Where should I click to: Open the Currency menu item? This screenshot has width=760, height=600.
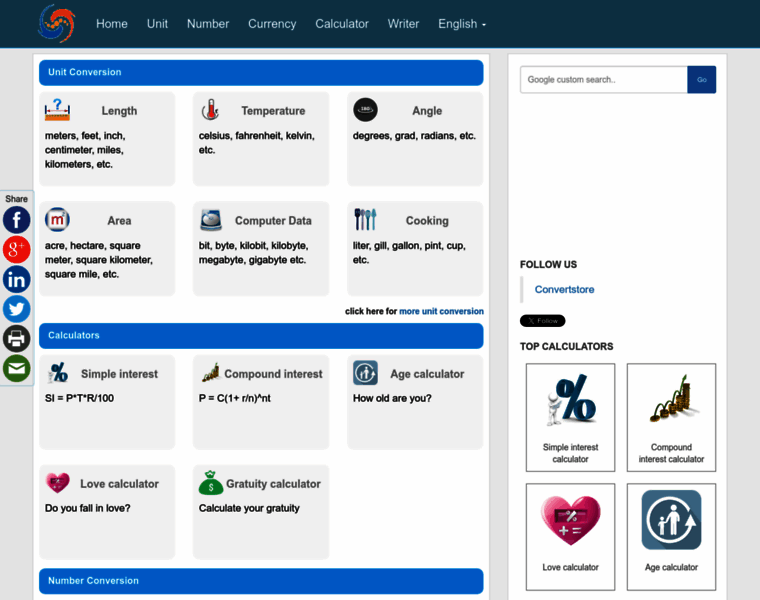272,24
